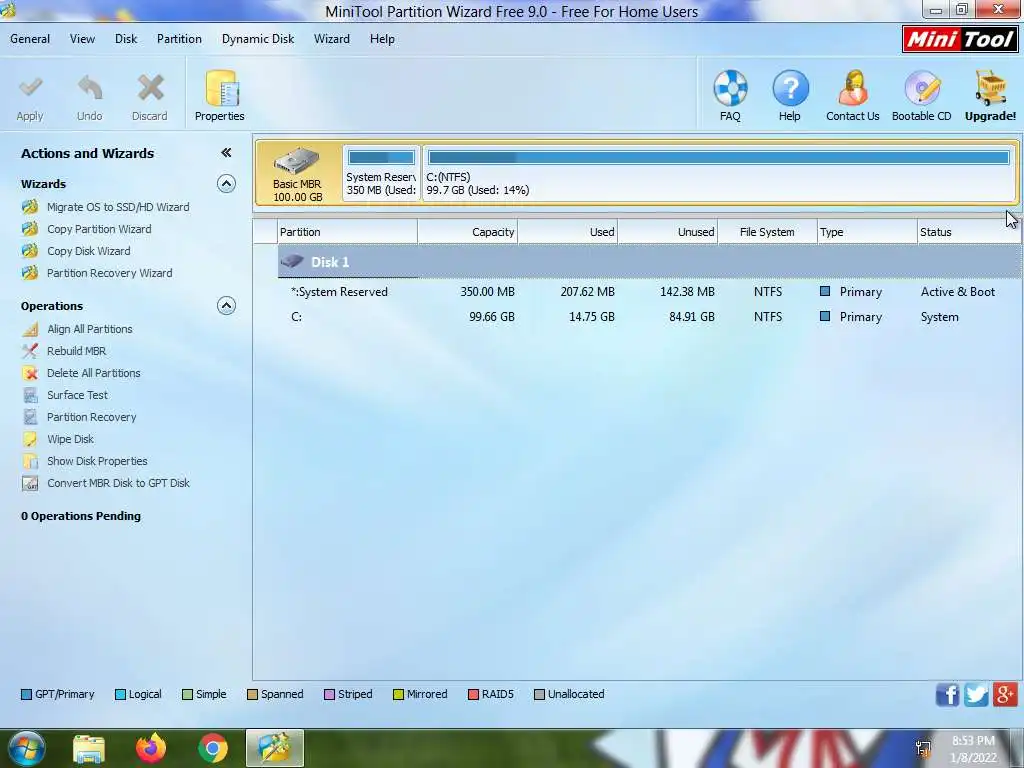Run a Surface Test
This screenshot has height=768, width=1024.
pos(77,395)
